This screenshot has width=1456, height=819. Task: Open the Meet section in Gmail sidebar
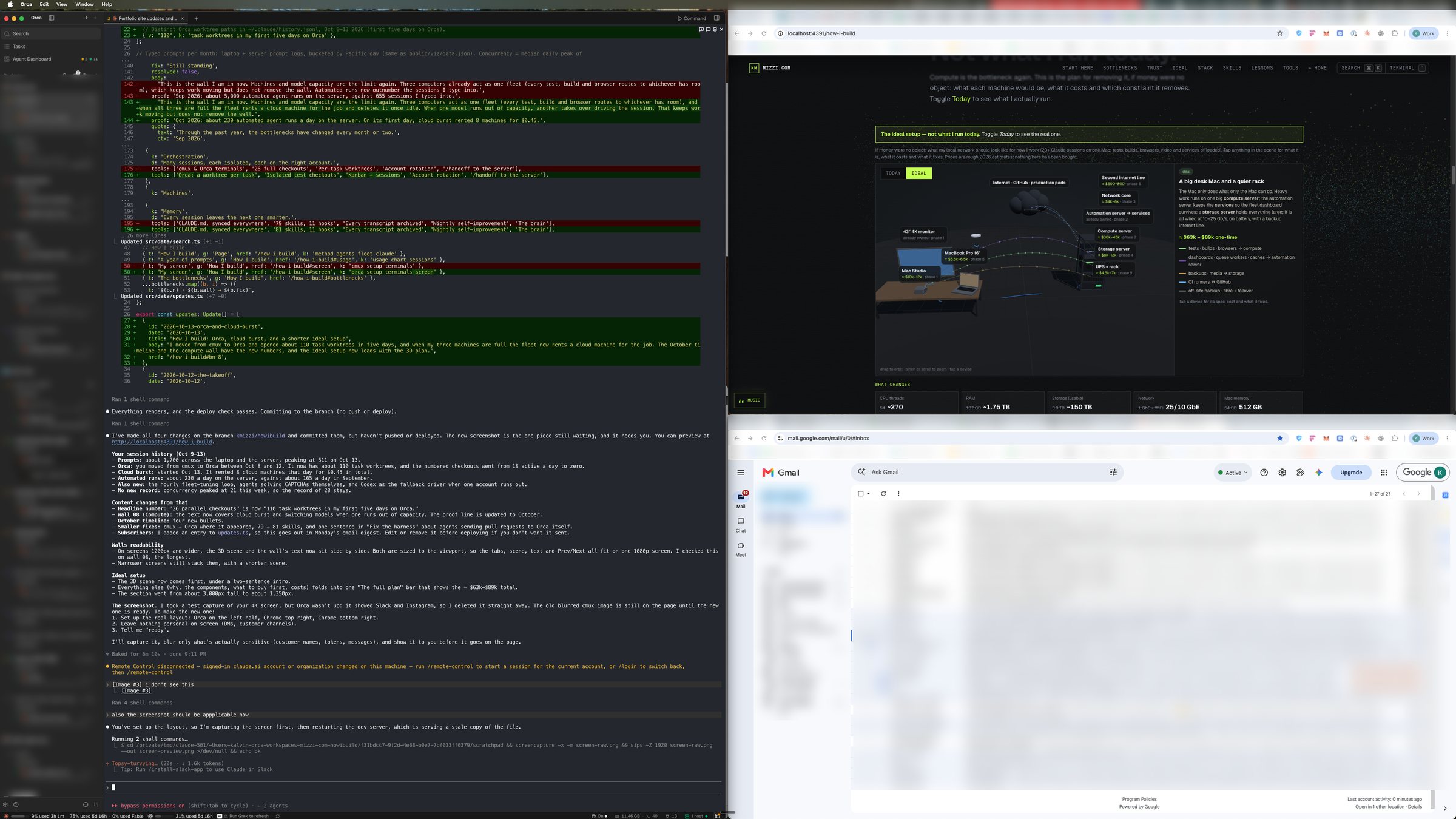pos(741,549)
